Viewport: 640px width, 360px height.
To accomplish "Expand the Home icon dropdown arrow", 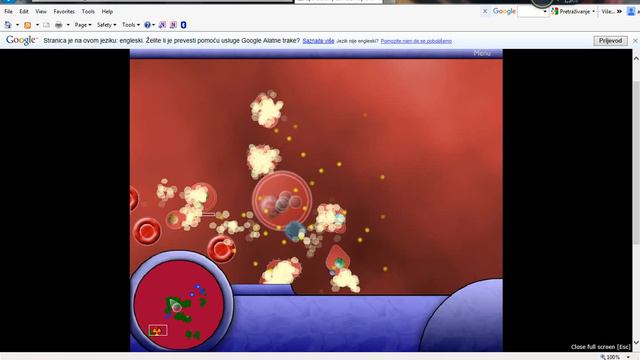I will point(17,25).
